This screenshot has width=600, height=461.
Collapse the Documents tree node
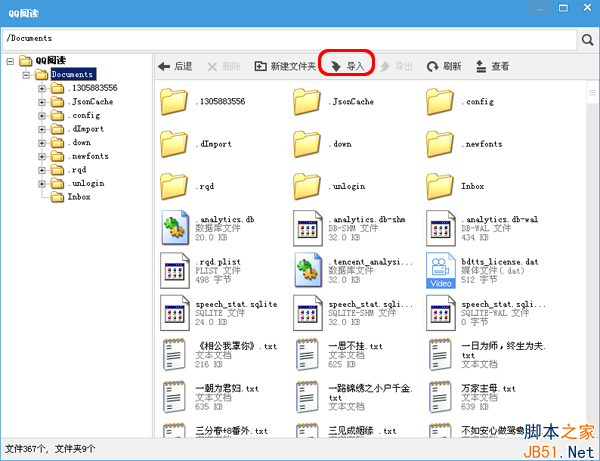pos(26,75)
